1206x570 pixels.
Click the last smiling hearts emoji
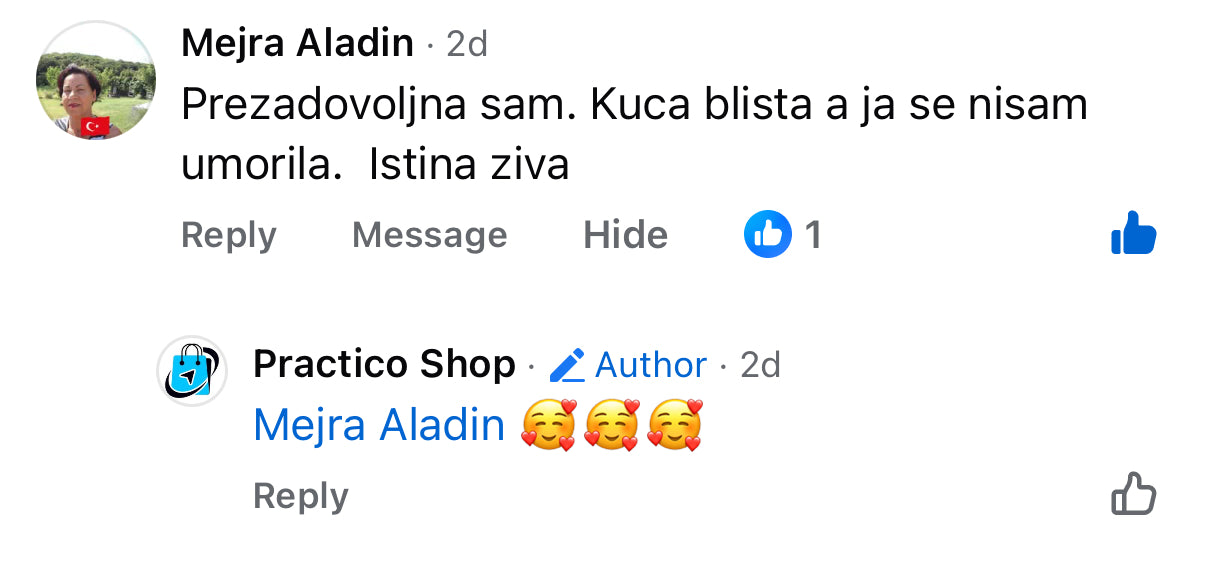[675, 425]
